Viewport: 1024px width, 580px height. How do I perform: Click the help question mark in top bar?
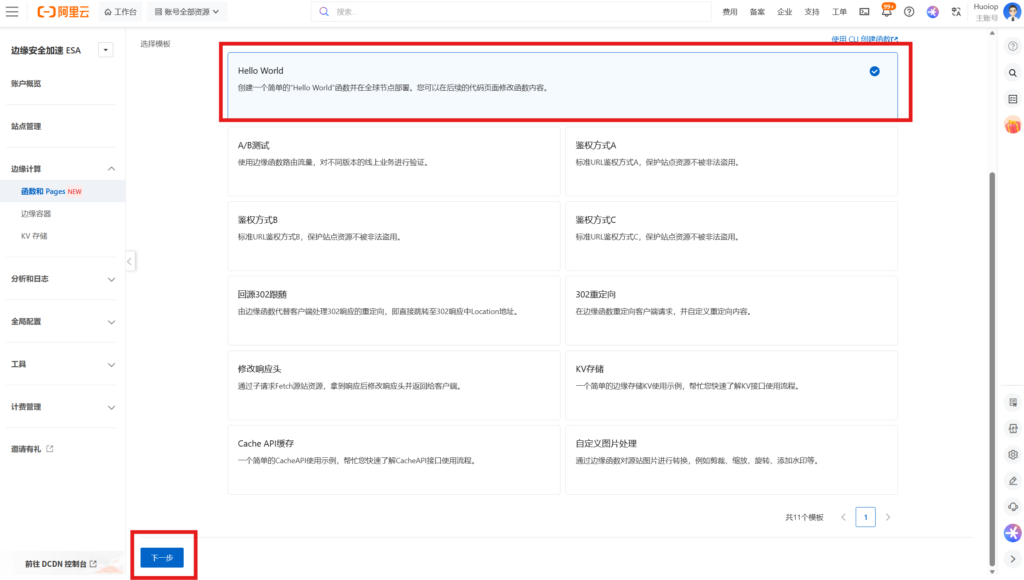[x=909, y=12]
